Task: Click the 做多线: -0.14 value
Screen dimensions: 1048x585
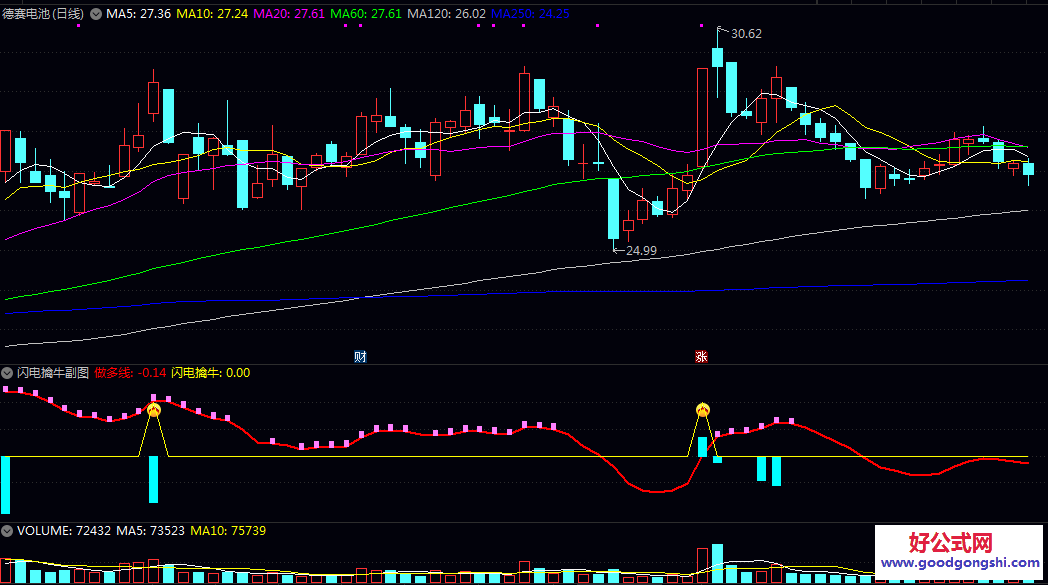Action: click(130, 373)
